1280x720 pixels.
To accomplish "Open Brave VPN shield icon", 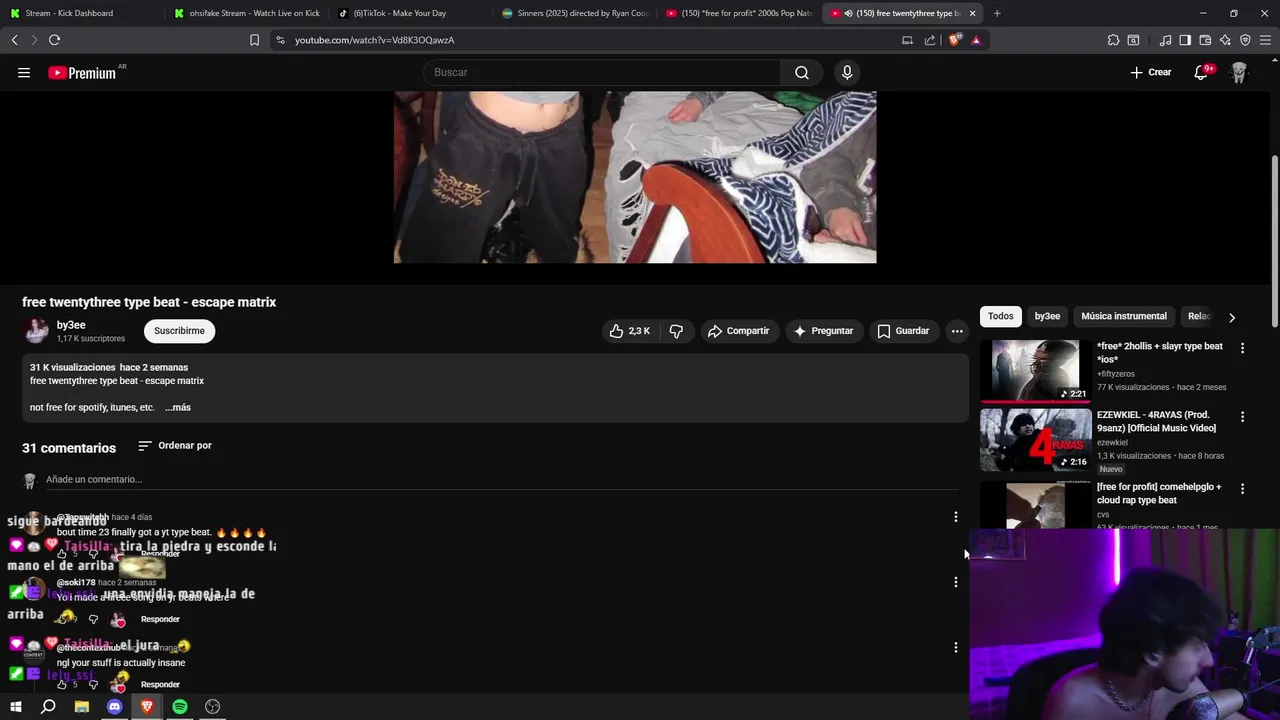I will 1245,40.
